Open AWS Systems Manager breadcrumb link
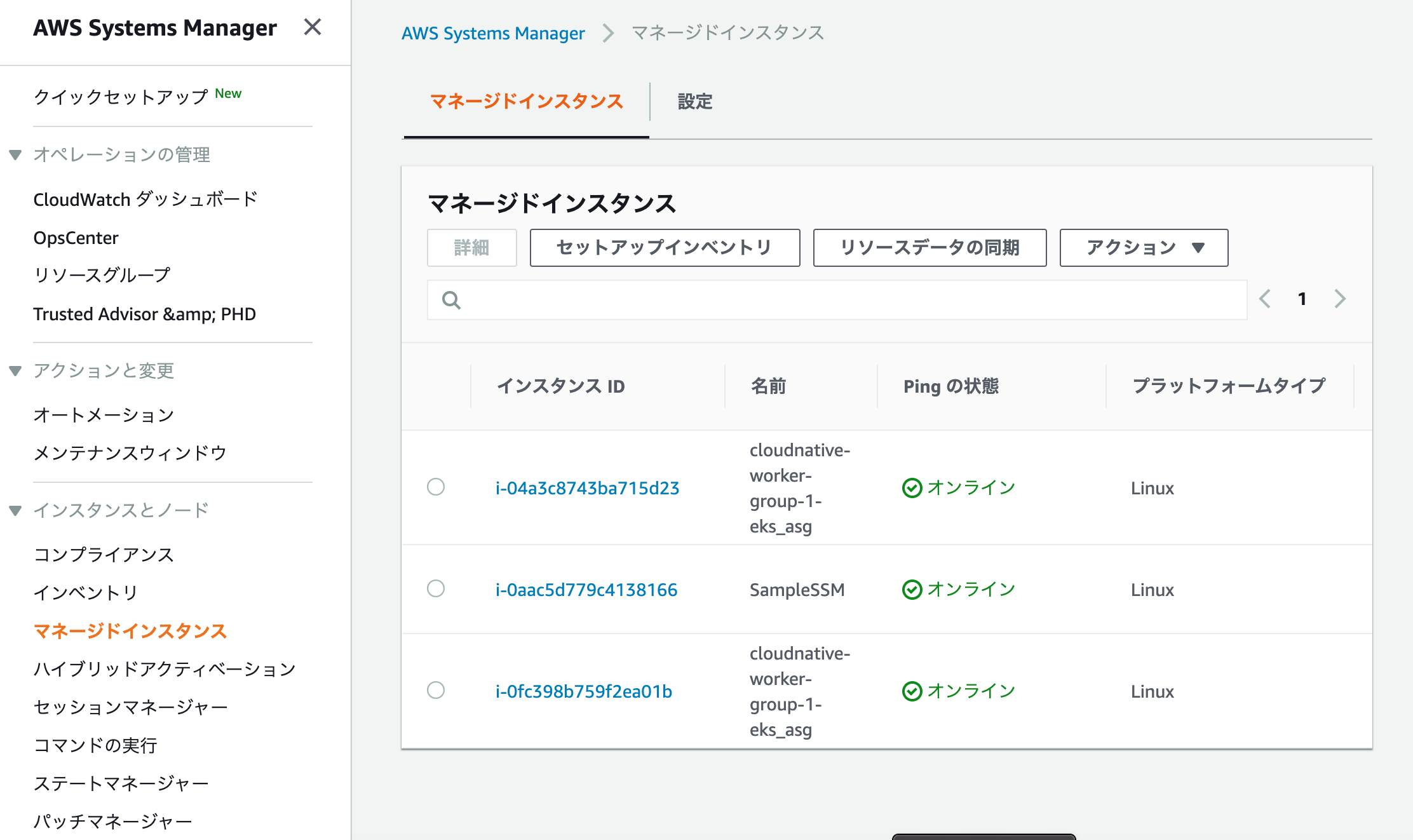Viewport: 1413px width, 840px height. (493, 33)
